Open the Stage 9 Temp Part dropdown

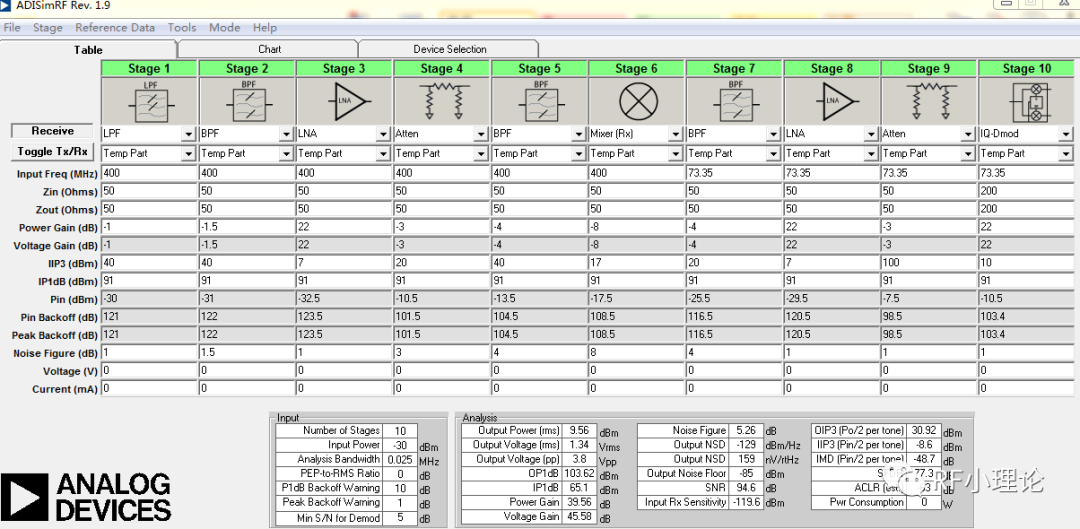tap(968, 154)
